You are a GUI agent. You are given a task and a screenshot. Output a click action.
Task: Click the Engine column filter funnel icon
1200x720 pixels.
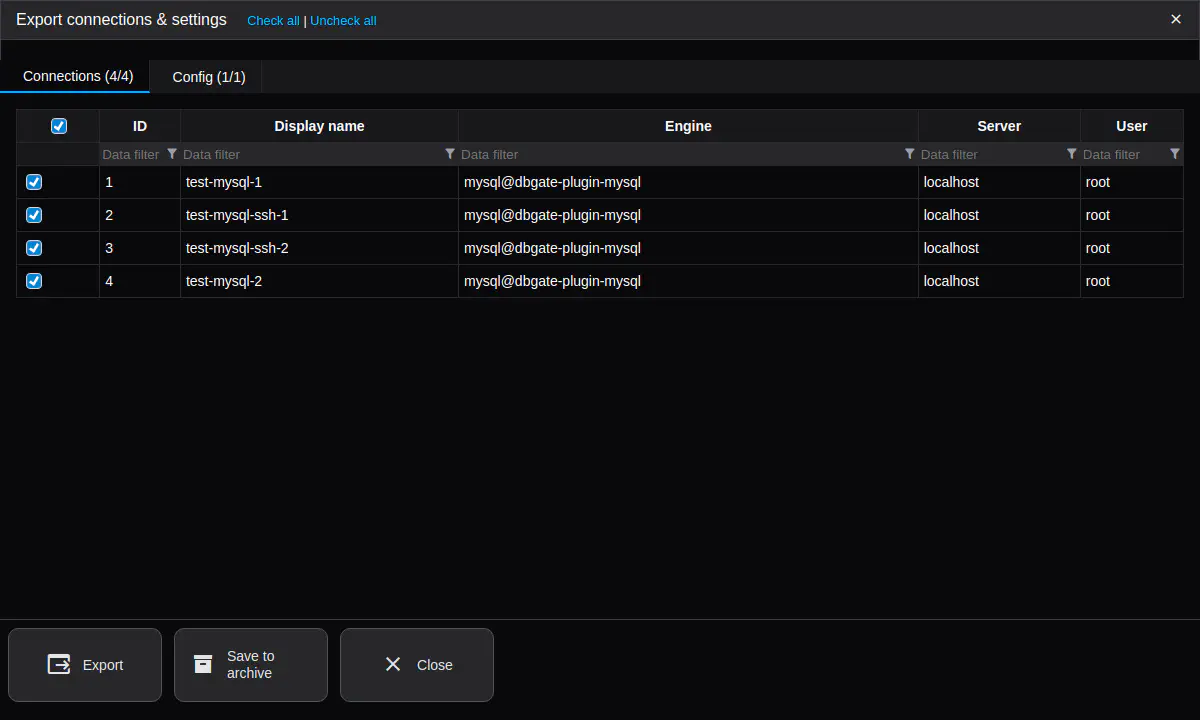[909, 154]
